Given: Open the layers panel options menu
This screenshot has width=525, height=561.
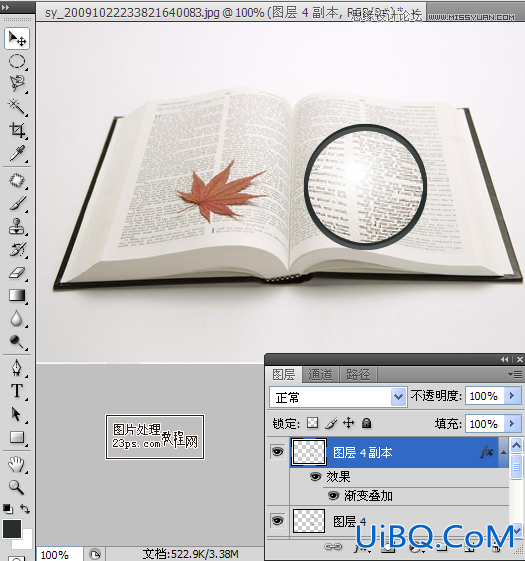Looking at the screenshot, I should point(515,375).
